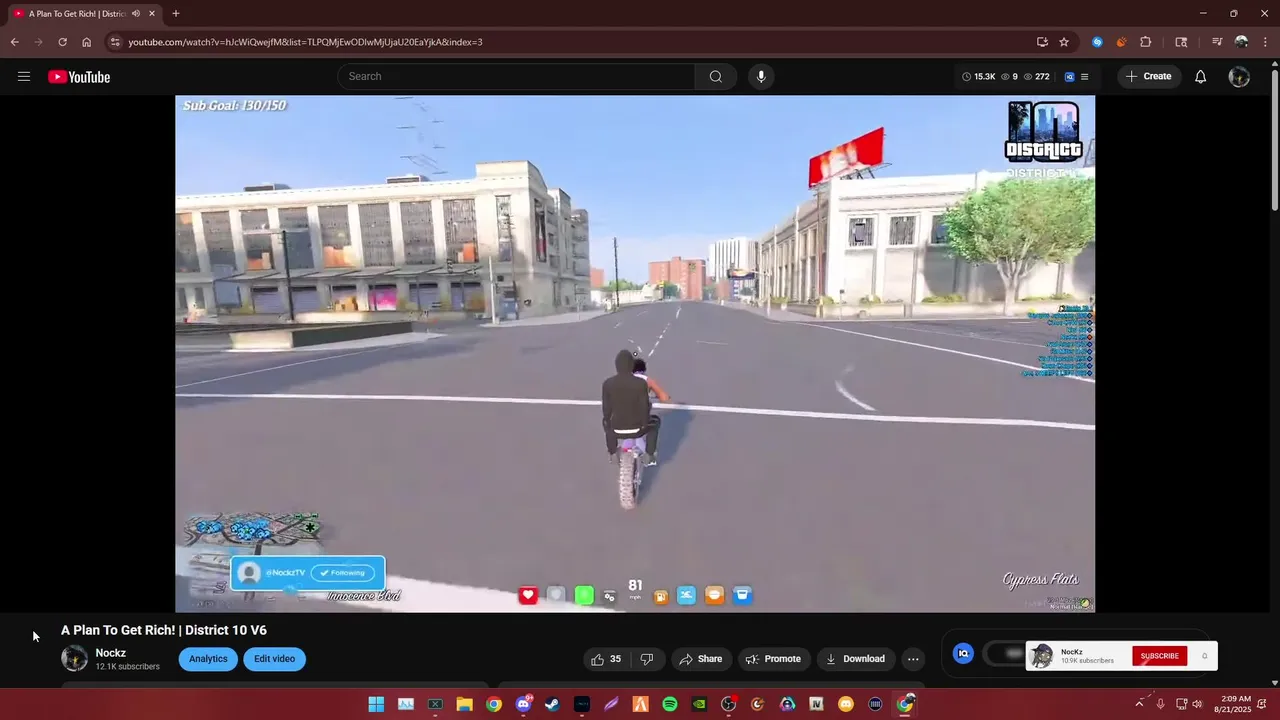Open YouTube notifications bell
1280x720 pixels.
(x=1201, y=77)
